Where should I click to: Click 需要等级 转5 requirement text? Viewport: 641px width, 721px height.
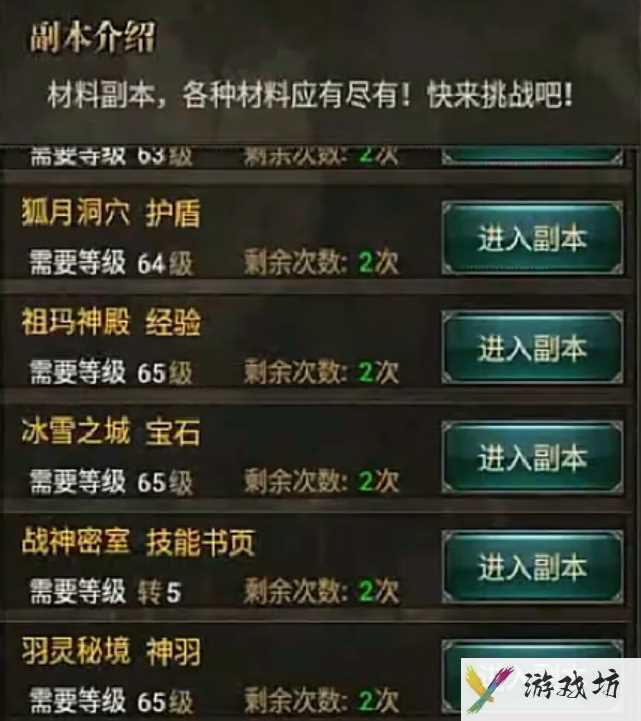coord(105,591)
